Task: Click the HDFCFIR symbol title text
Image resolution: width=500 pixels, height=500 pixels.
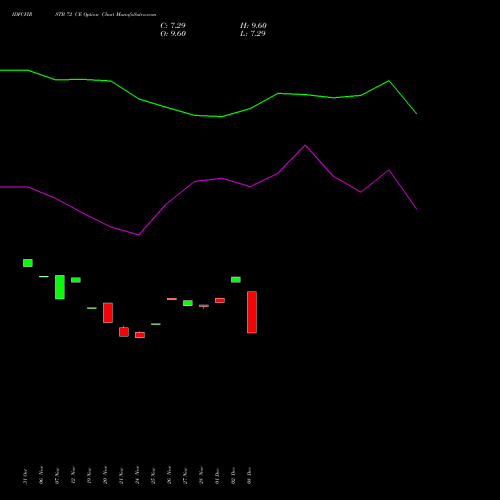Action: click(22, 15)
